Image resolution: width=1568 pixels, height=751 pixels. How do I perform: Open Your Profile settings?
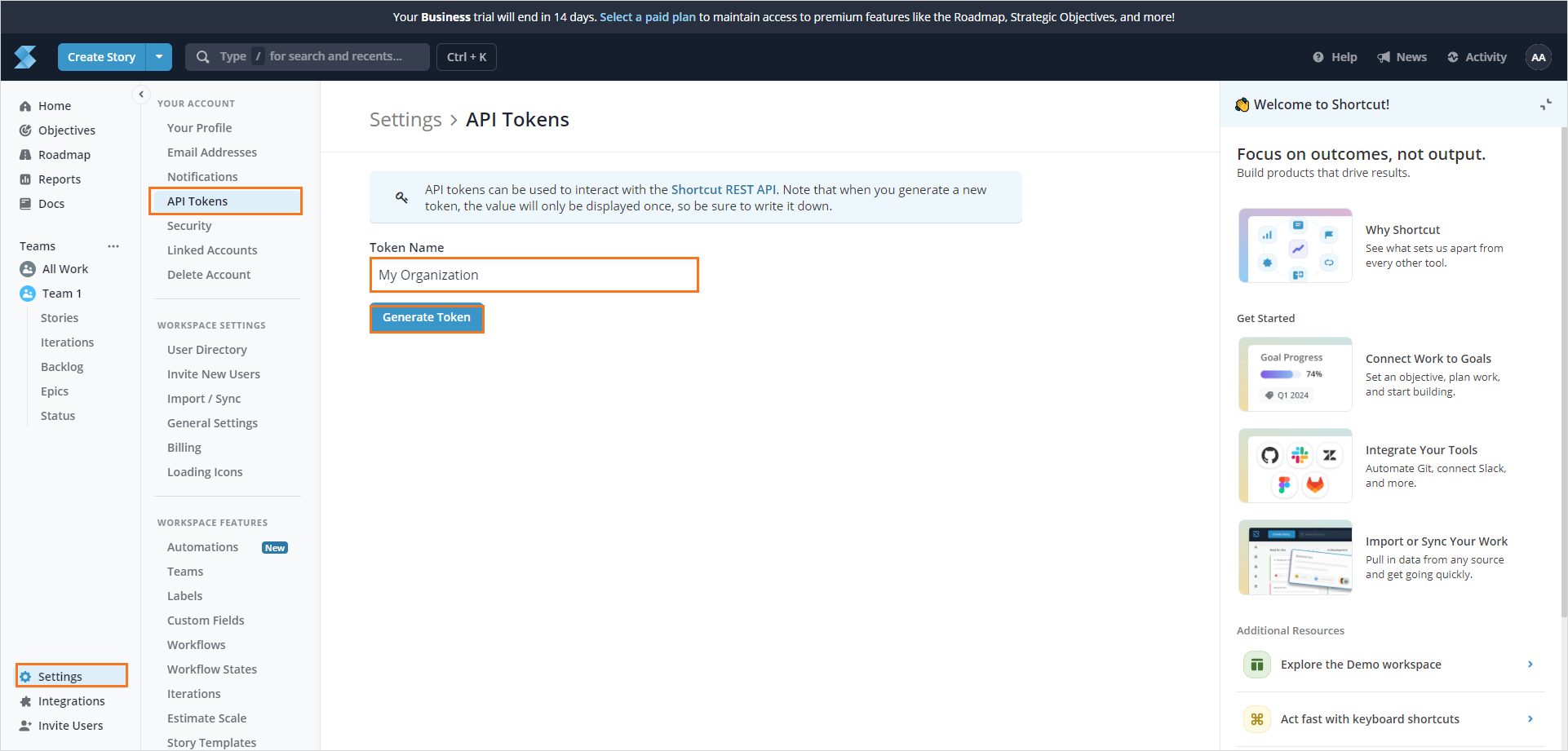point(199,128)
